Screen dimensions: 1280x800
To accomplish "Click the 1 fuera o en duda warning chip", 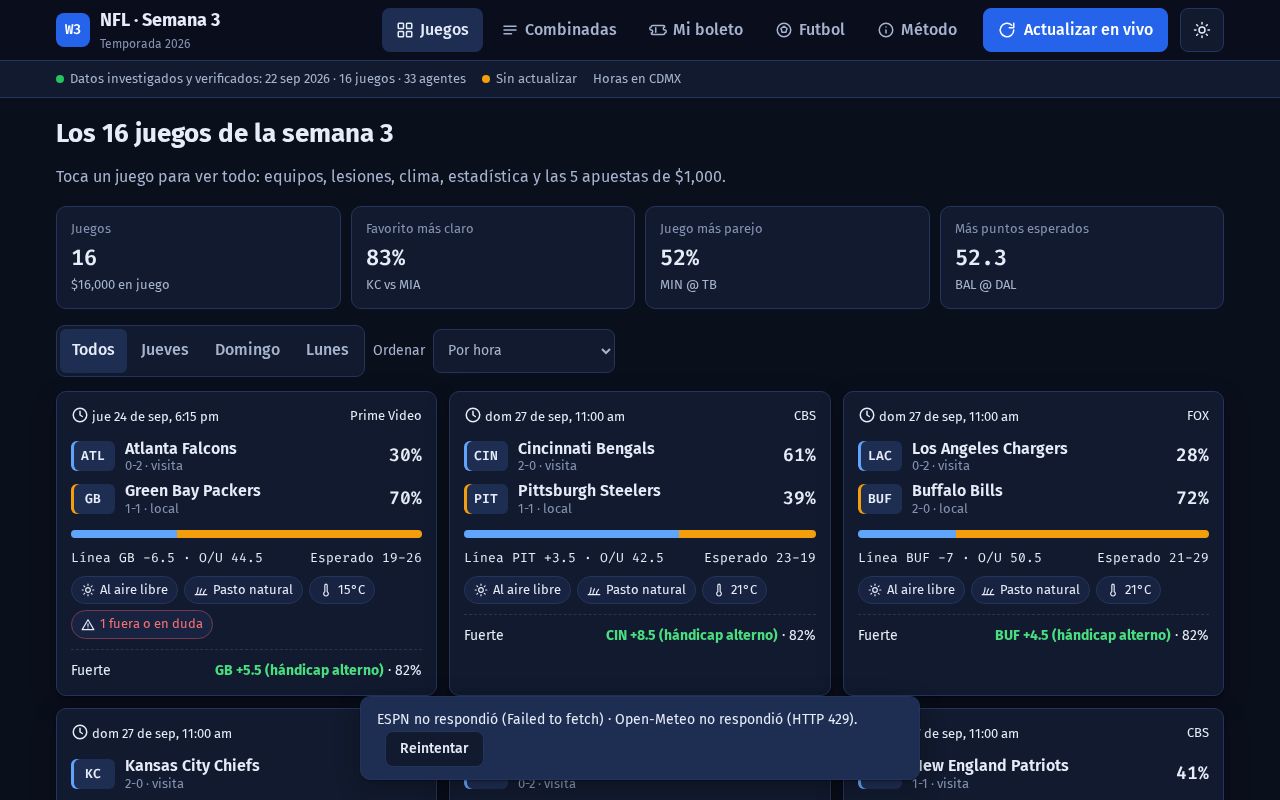I will pyautogui.click(x=142, y=624).
